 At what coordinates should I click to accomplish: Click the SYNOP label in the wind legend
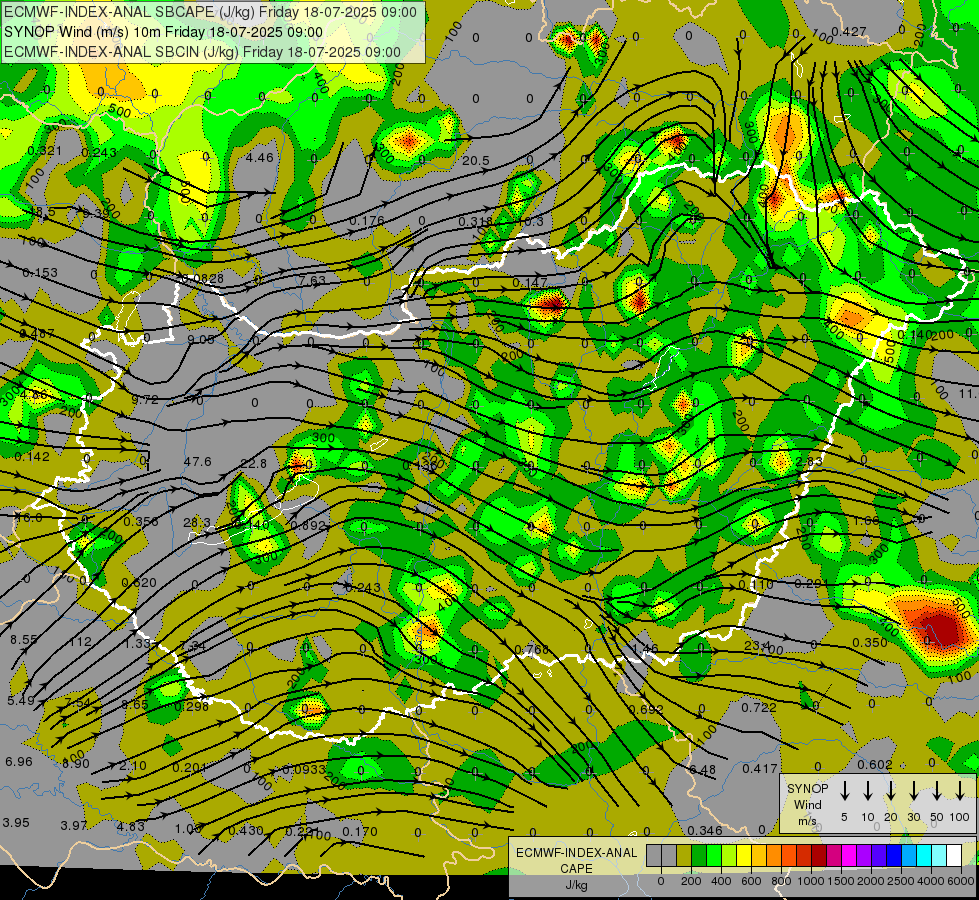pyautogui.click(x=807, y=788)
